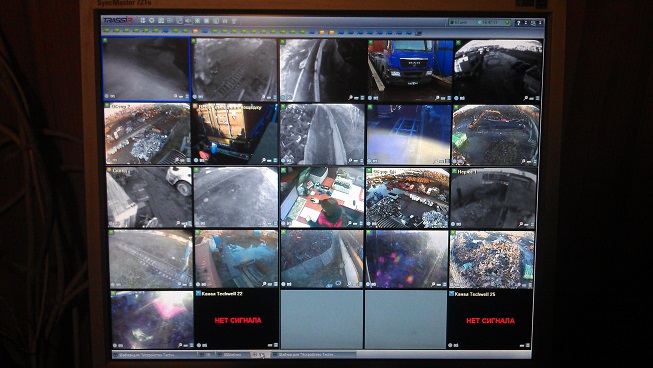Click the monitor icon ending the channel indicator strip
The height and width of the screenshot is (368, 653).
pos(419,32)
